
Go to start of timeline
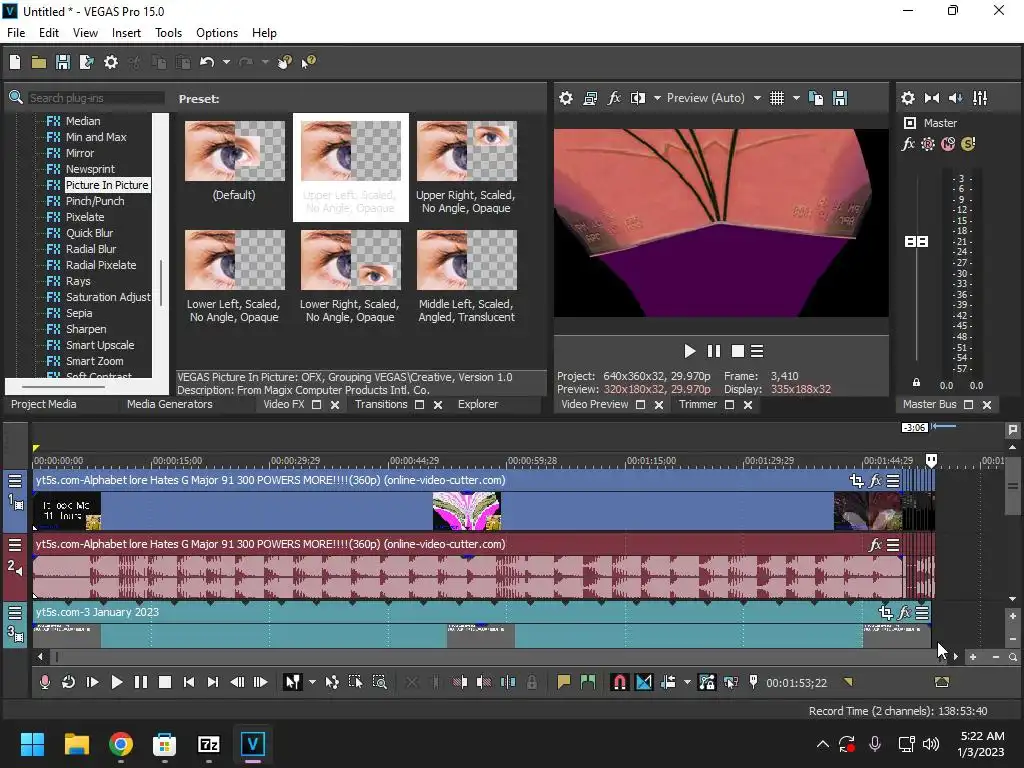pos(189,682)
